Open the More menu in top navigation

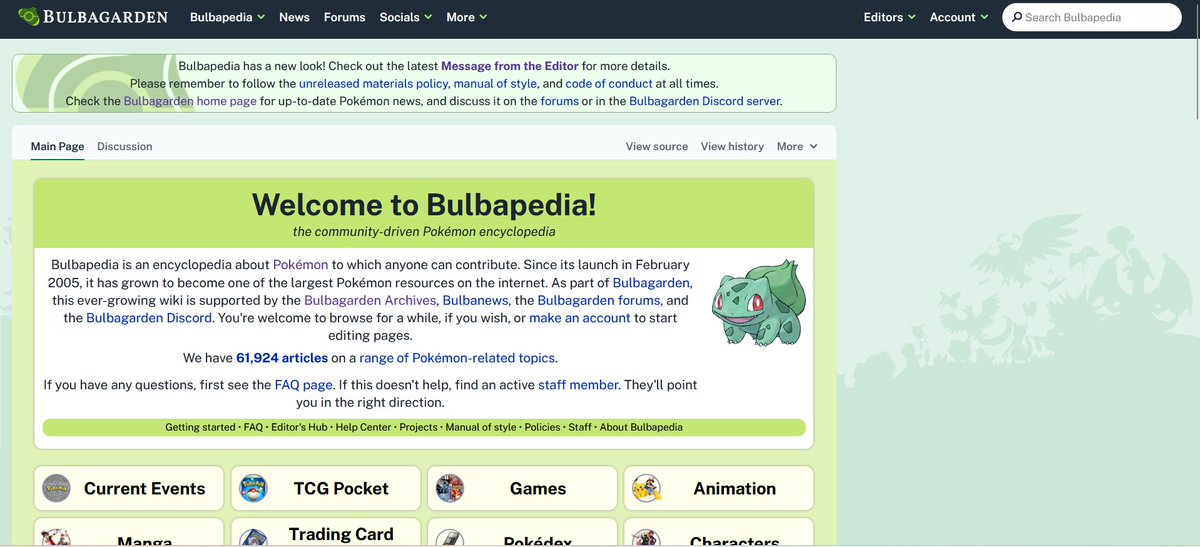tap(467, 17)
